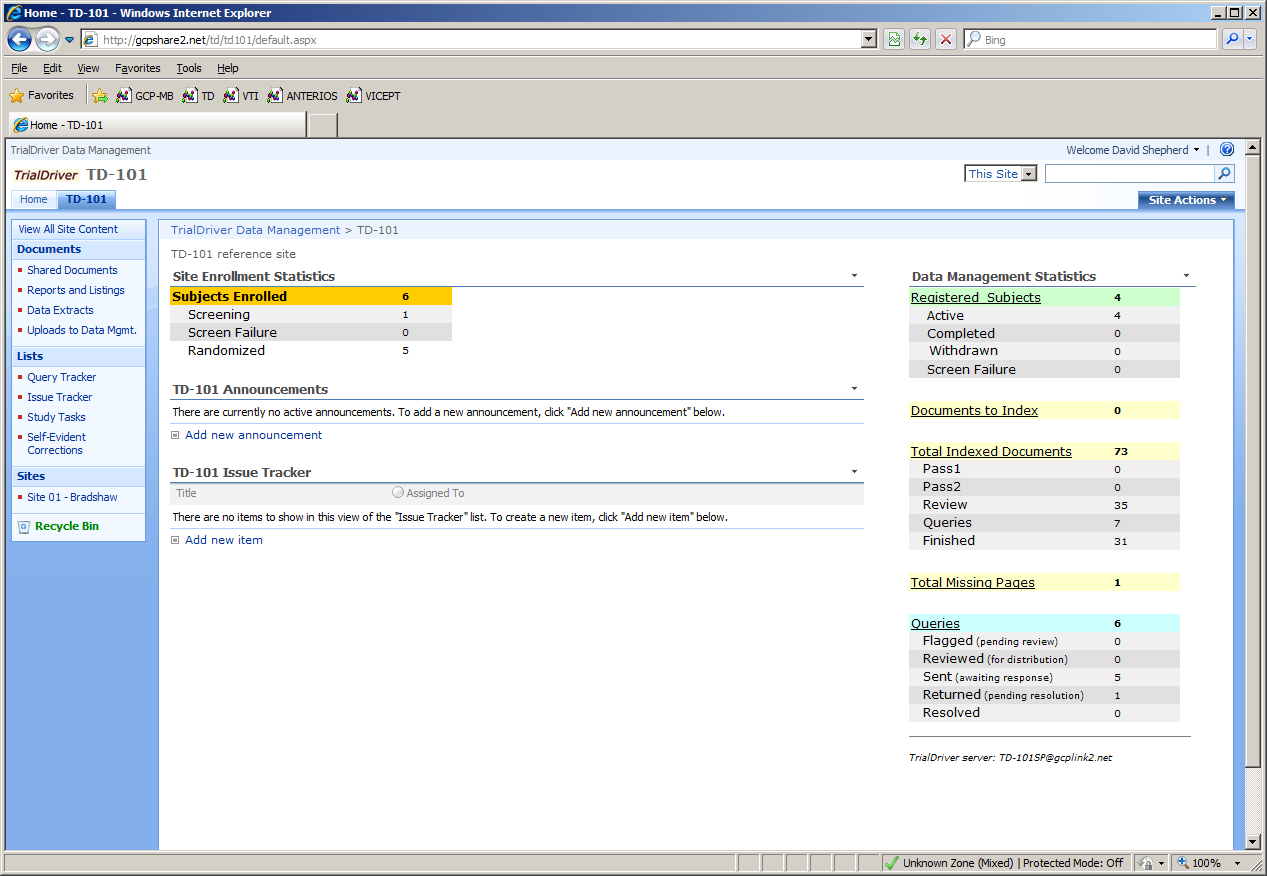The width and height of the screenshot is (1267, 876).
Task: Switch to the Home tab
Action: pyautogui.click(x=34, y=199)
